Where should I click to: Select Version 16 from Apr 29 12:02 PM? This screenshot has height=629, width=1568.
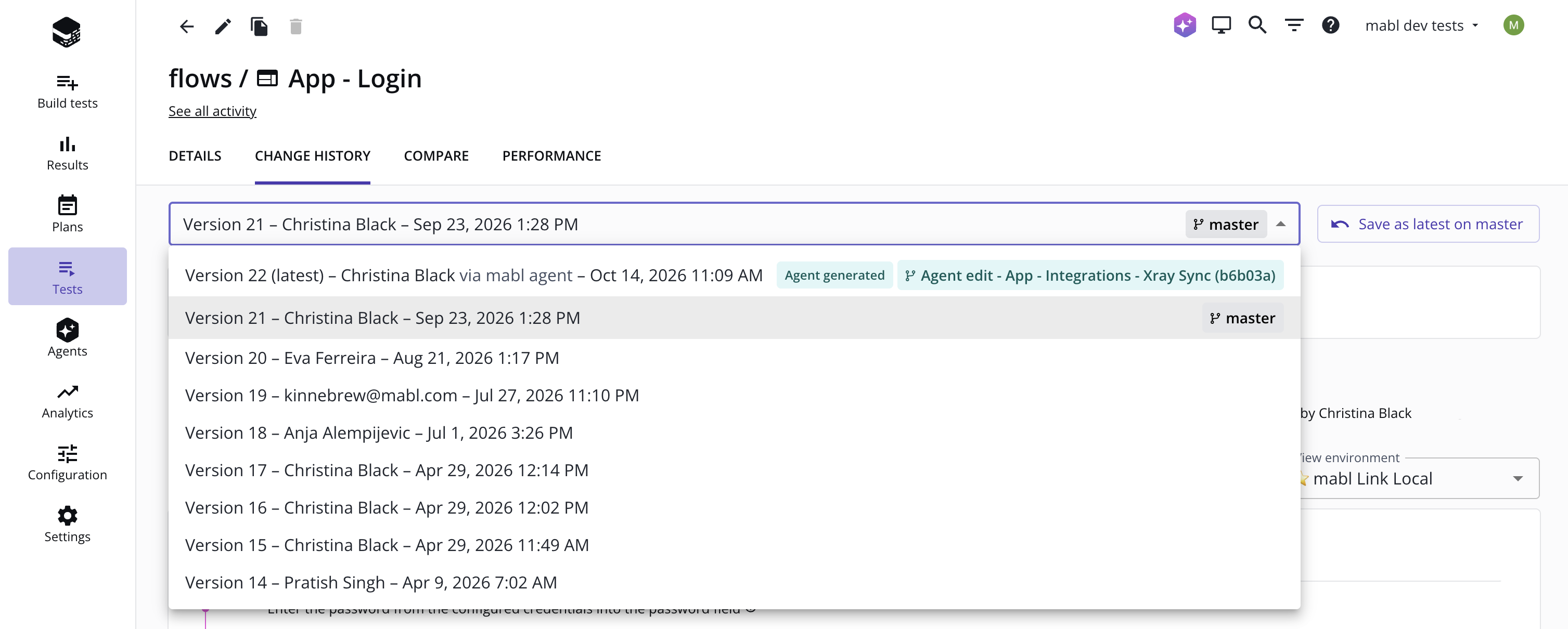734,507
